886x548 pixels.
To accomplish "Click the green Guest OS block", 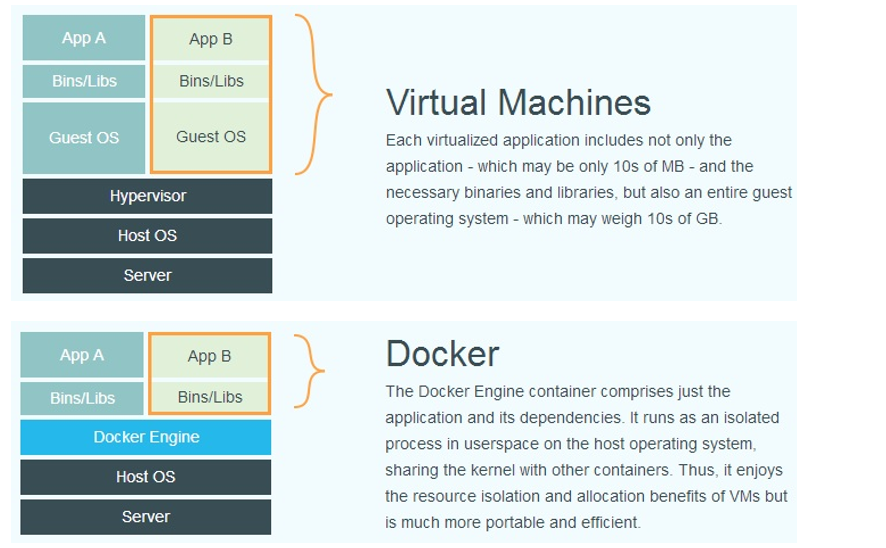I will pyautogui.click(x=211, y=137).
